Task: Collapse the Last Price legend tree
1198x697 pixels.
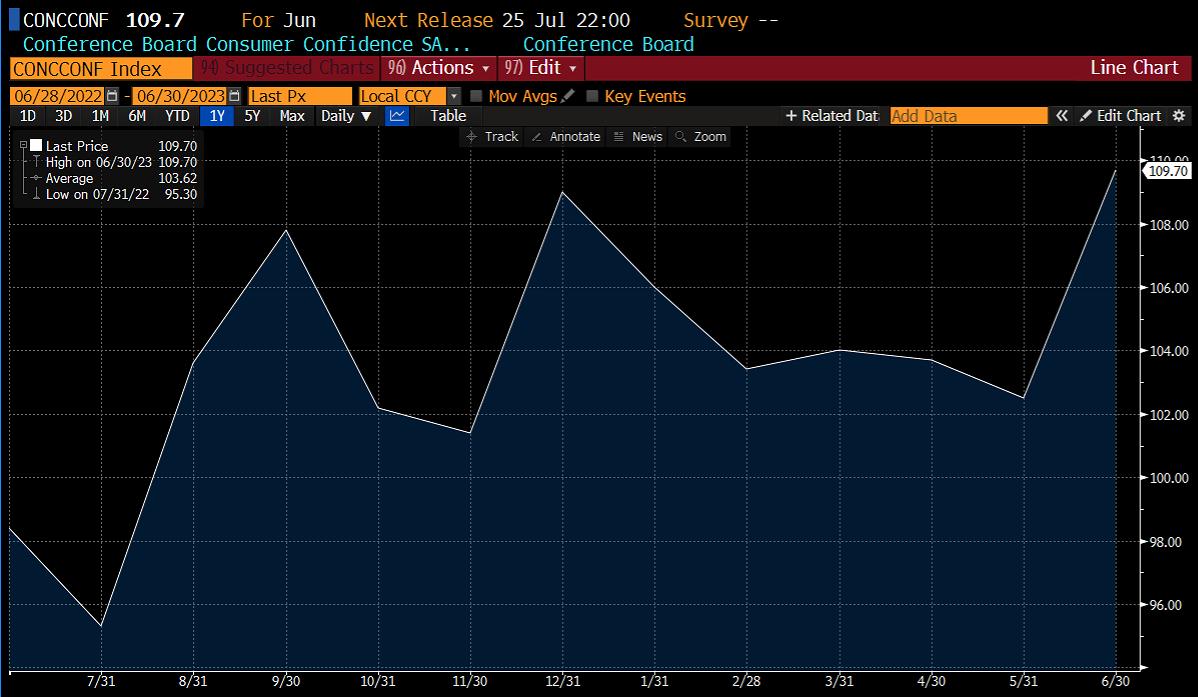Action: click(24, 145)
